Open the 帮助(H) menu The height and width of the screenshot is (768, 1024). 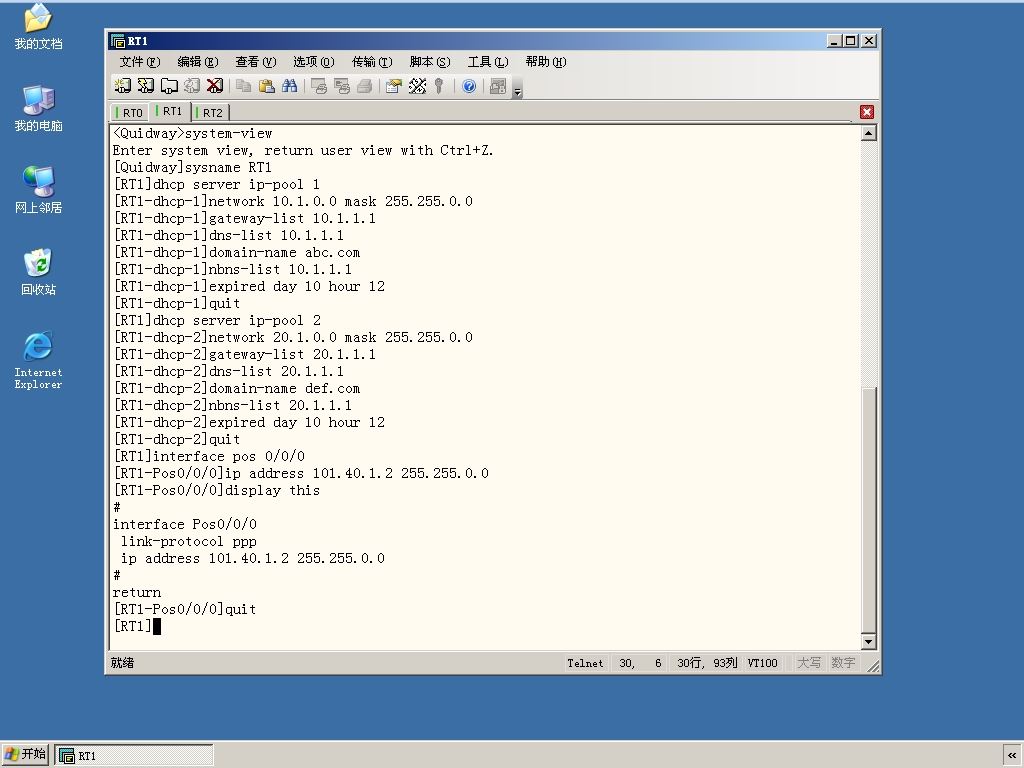546,61
